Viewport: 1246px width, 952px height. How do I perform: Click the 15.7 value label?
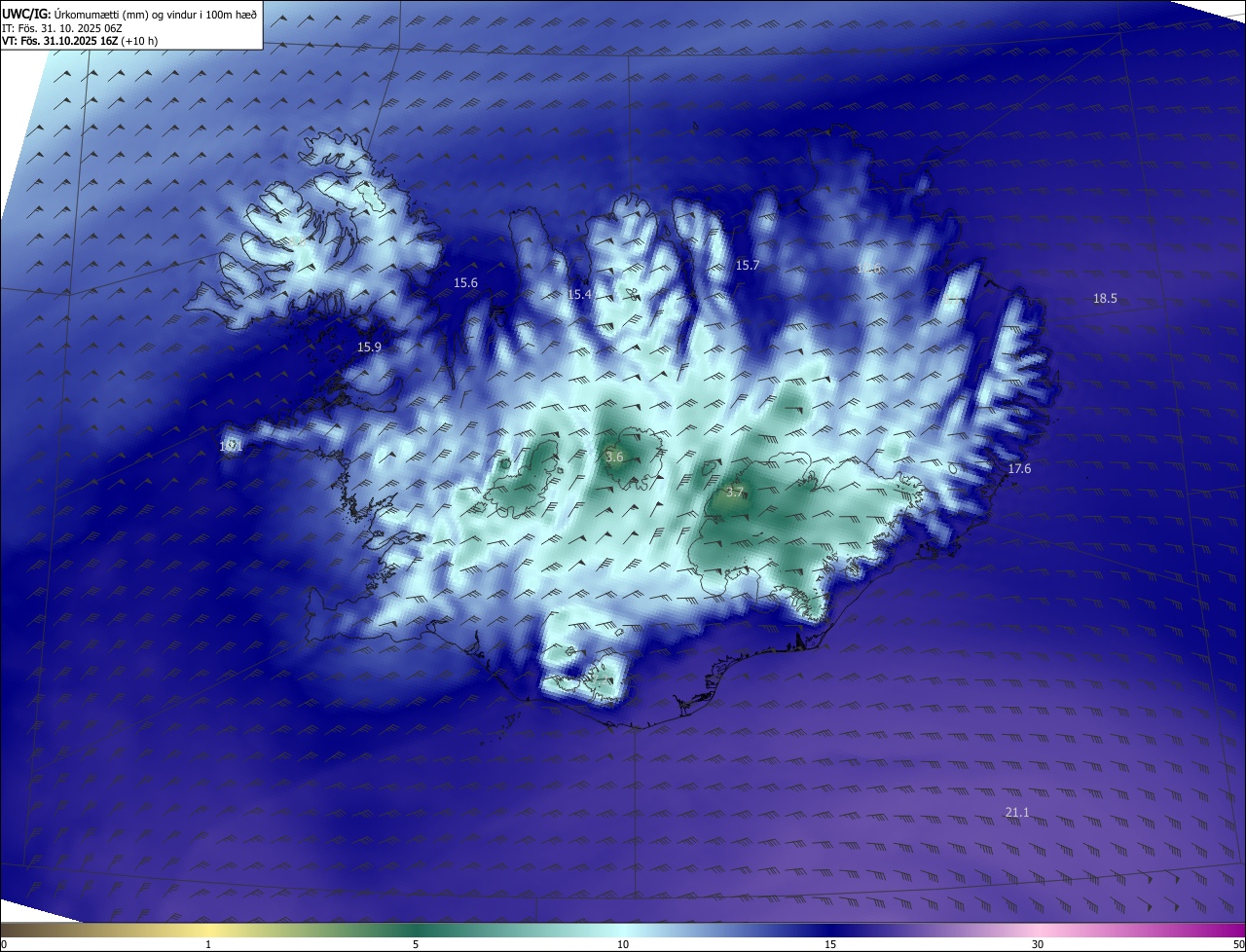pyautogui.click(x=748, y=265)
